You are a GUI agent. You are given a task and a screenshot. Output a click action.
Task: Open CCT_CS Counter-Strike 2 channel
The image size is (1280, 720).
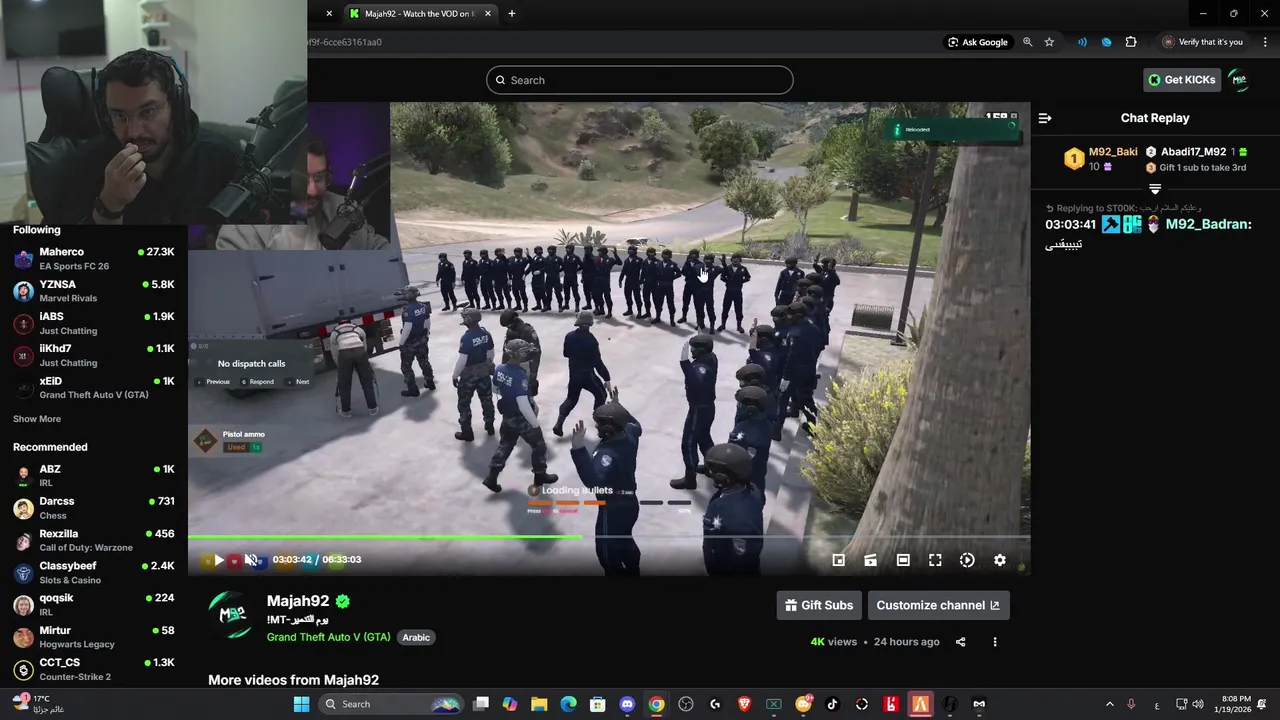(x=94, y=669)
